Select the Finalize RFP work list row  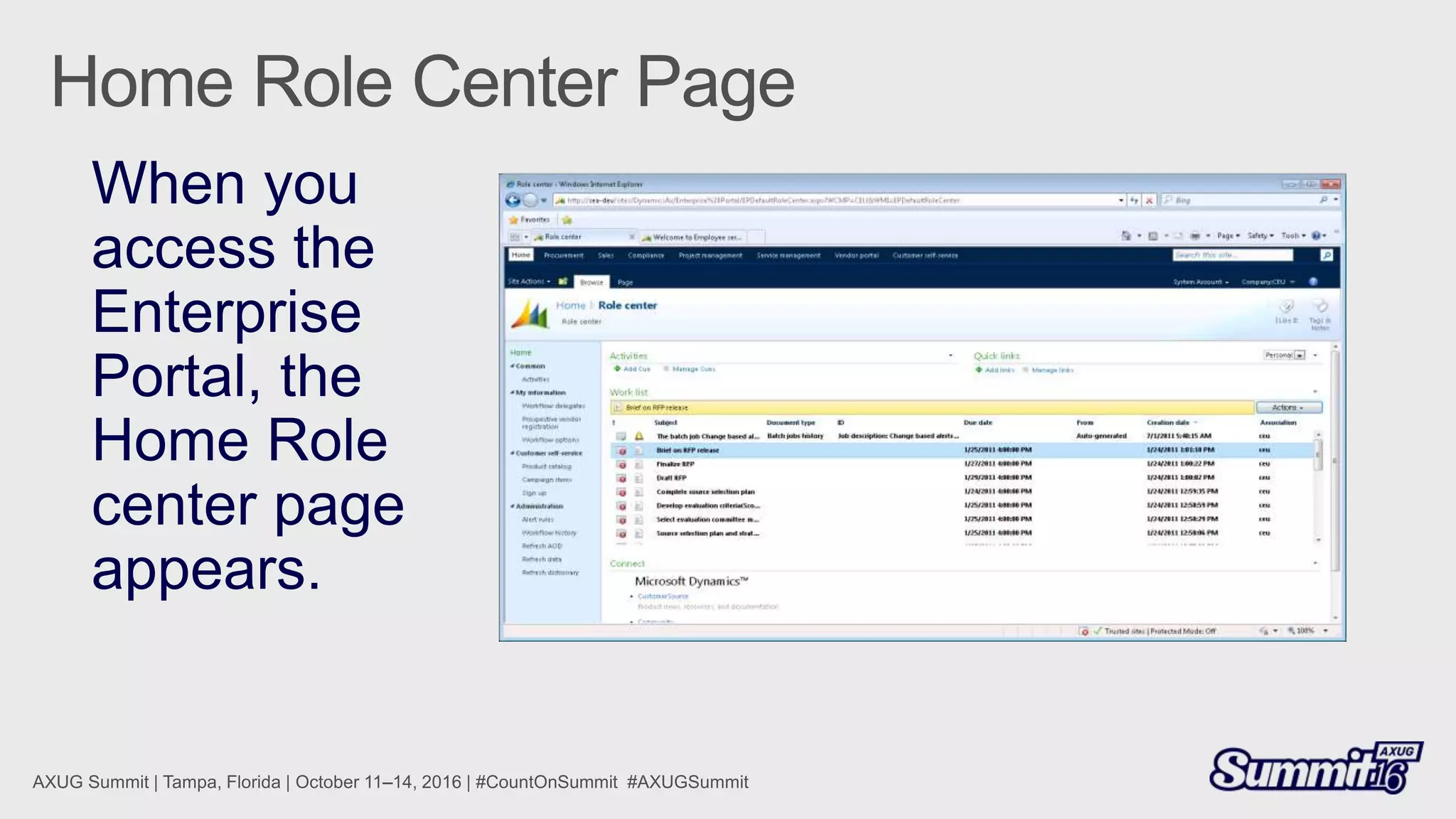(x=675, y=464)
